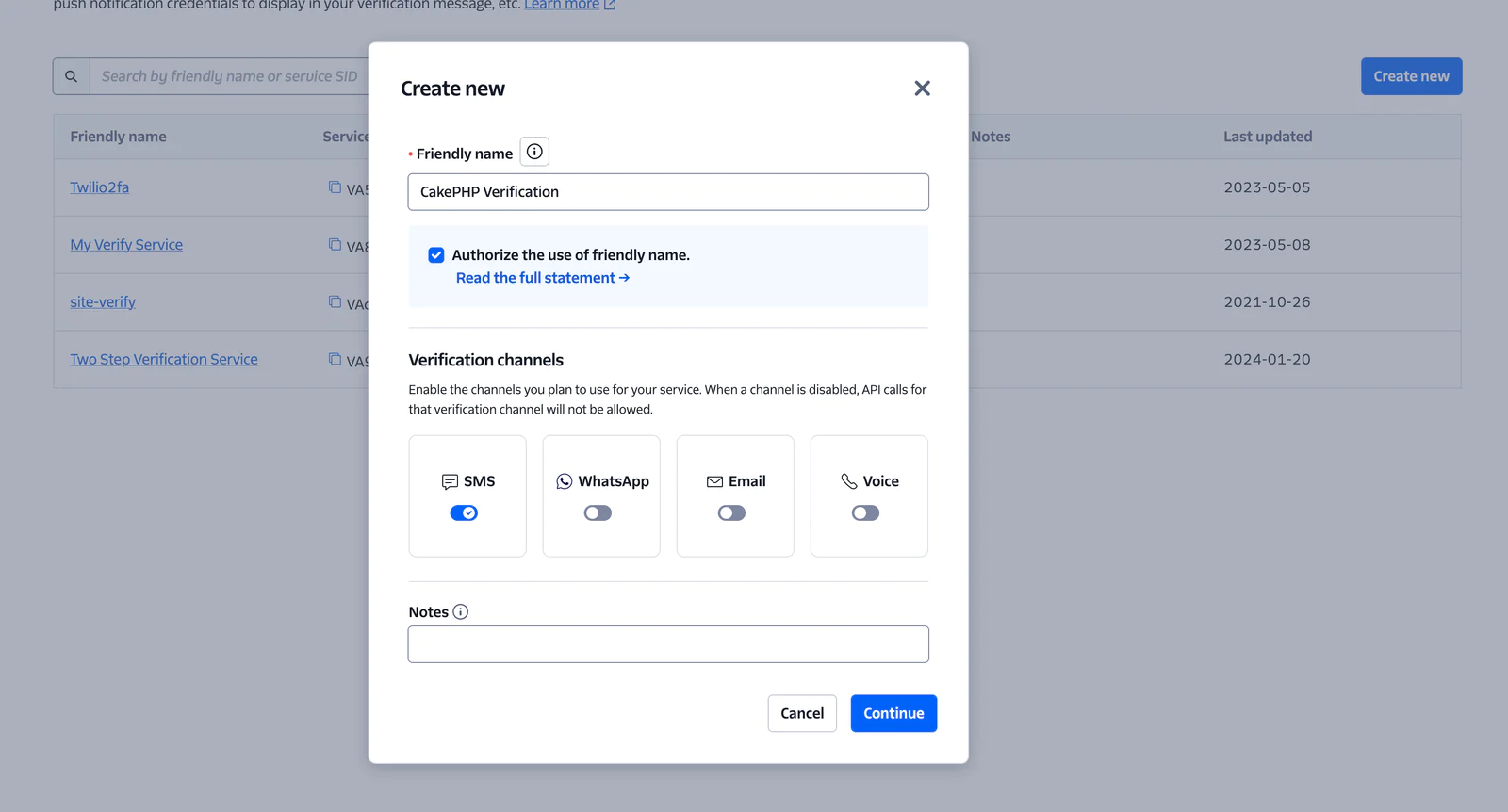The image size is (1508, 812).
Task: Select the 2023-05-08 date cell
Action: (1267, 245)
